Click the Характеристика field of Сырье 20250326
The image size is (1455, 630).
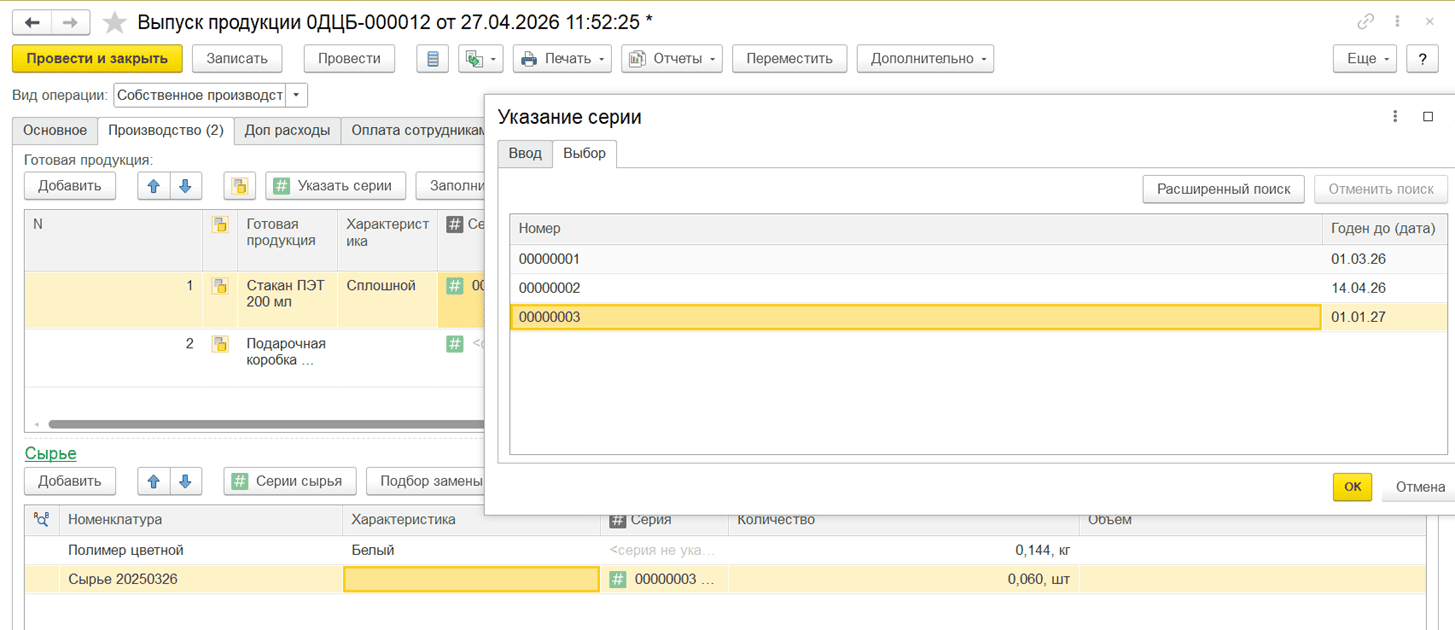click(x=471, y=579)
